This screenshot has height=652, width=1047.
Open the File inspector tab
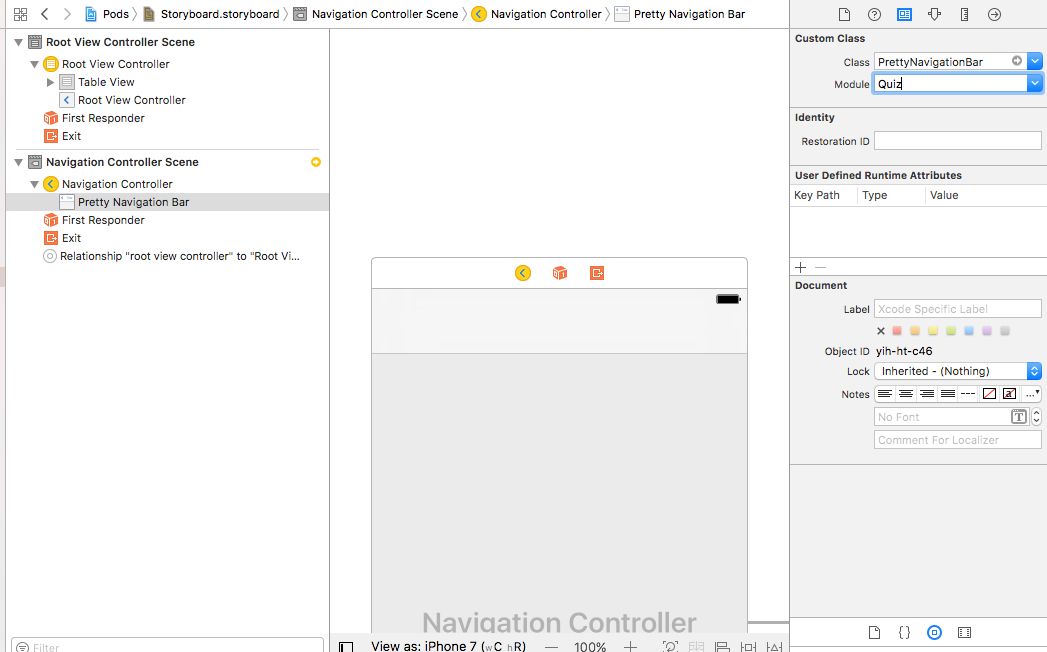(x=844, y=14)
